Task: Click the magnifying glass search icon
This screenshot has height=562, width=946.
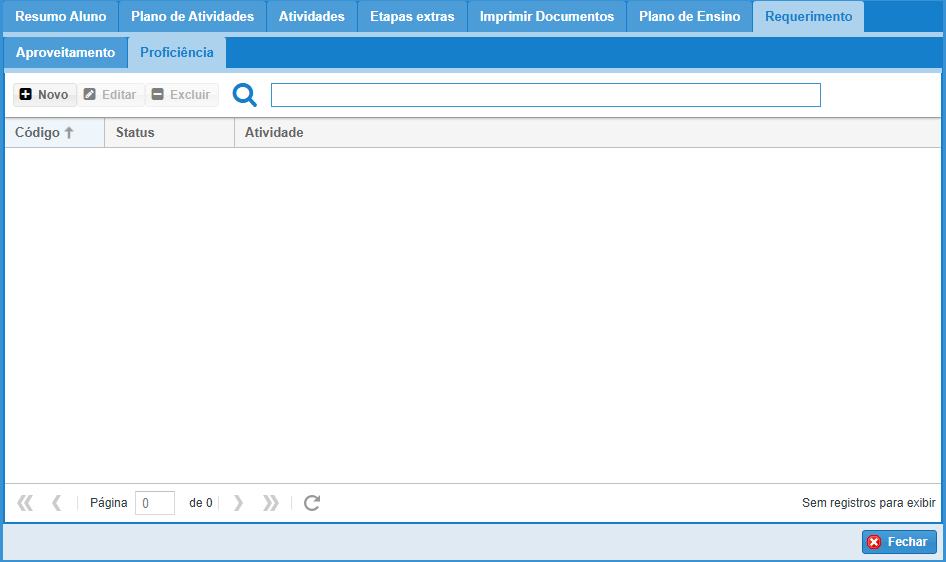Action: (245, 95)
